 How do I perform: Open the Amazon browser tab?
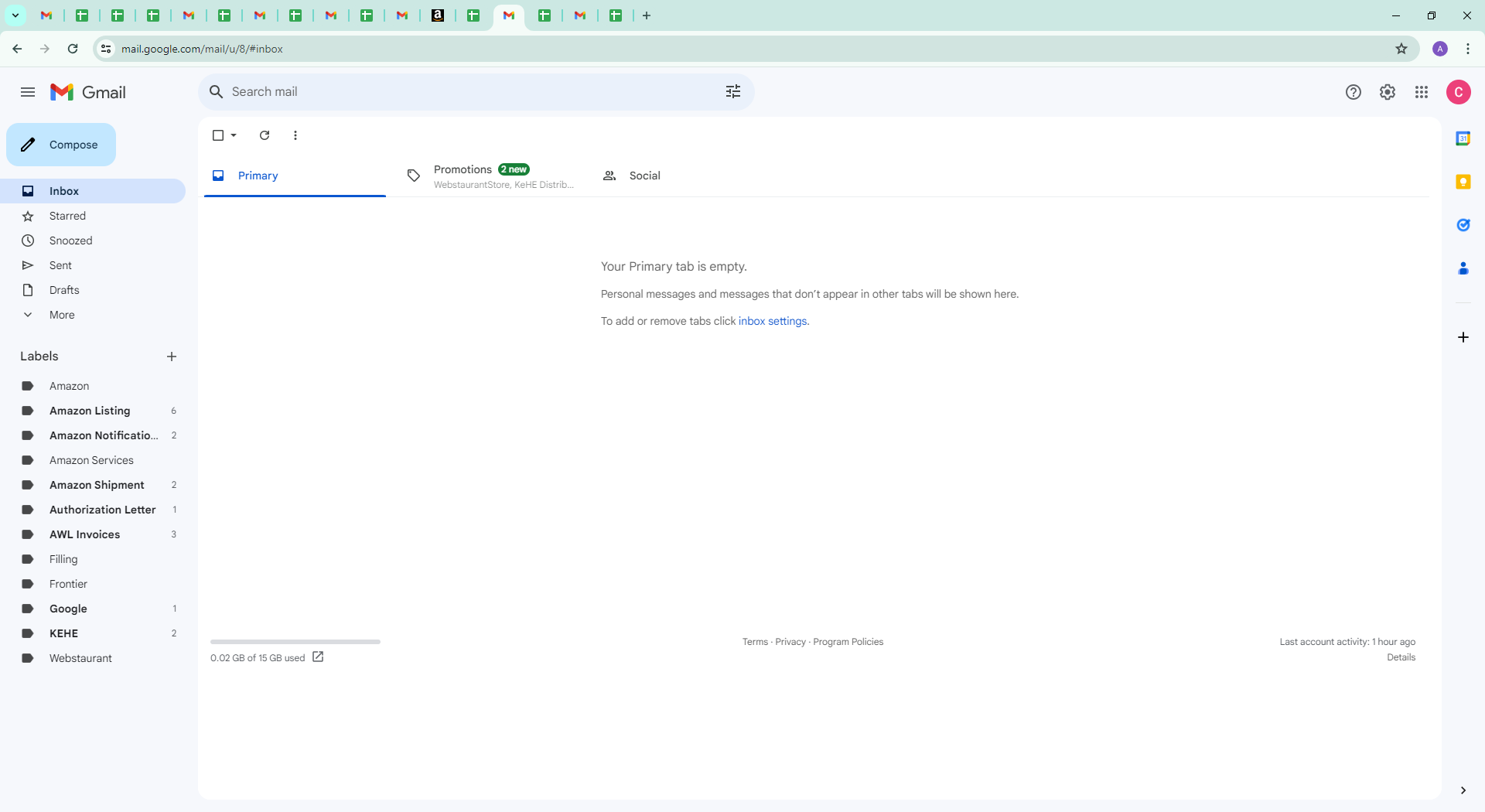pos(438,15)
